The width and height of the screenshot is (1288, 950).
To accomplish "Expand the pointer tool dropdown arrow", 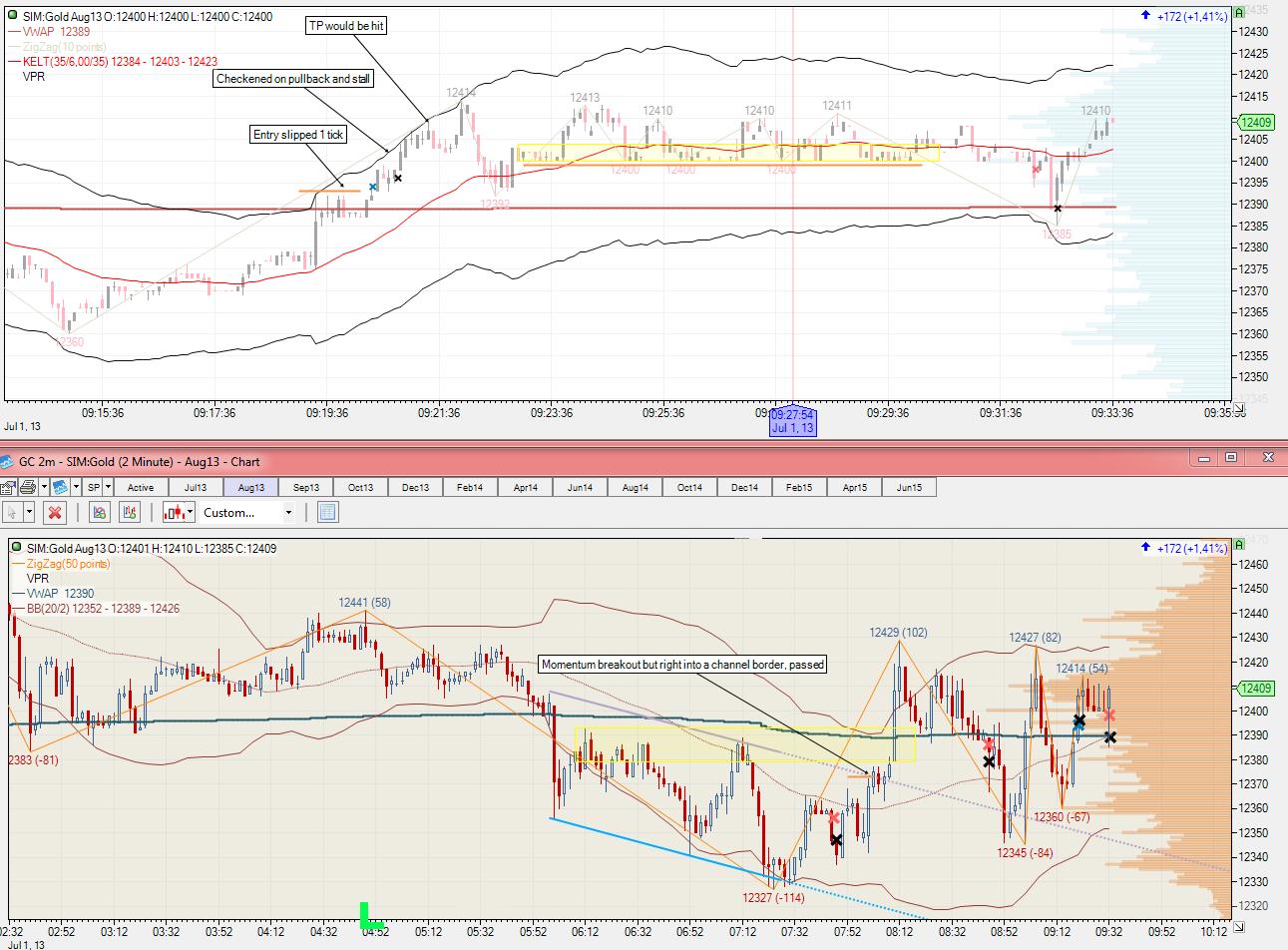I will coord(29,512).
